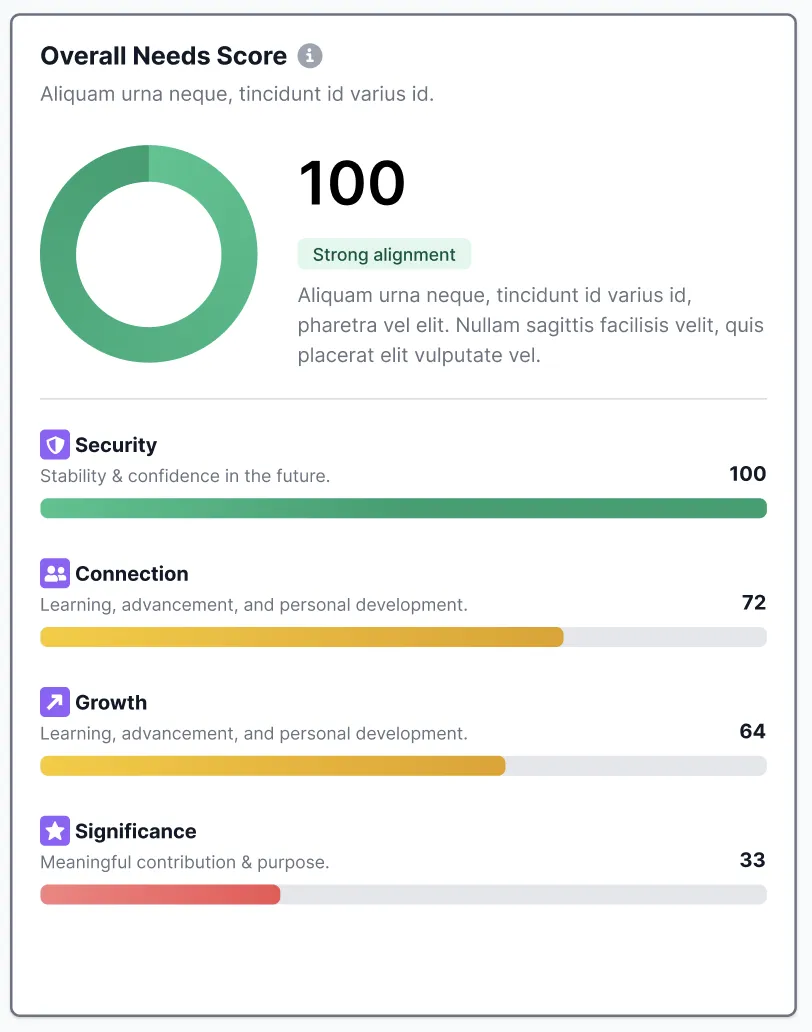Select the Growth heading label

[111, 702]
